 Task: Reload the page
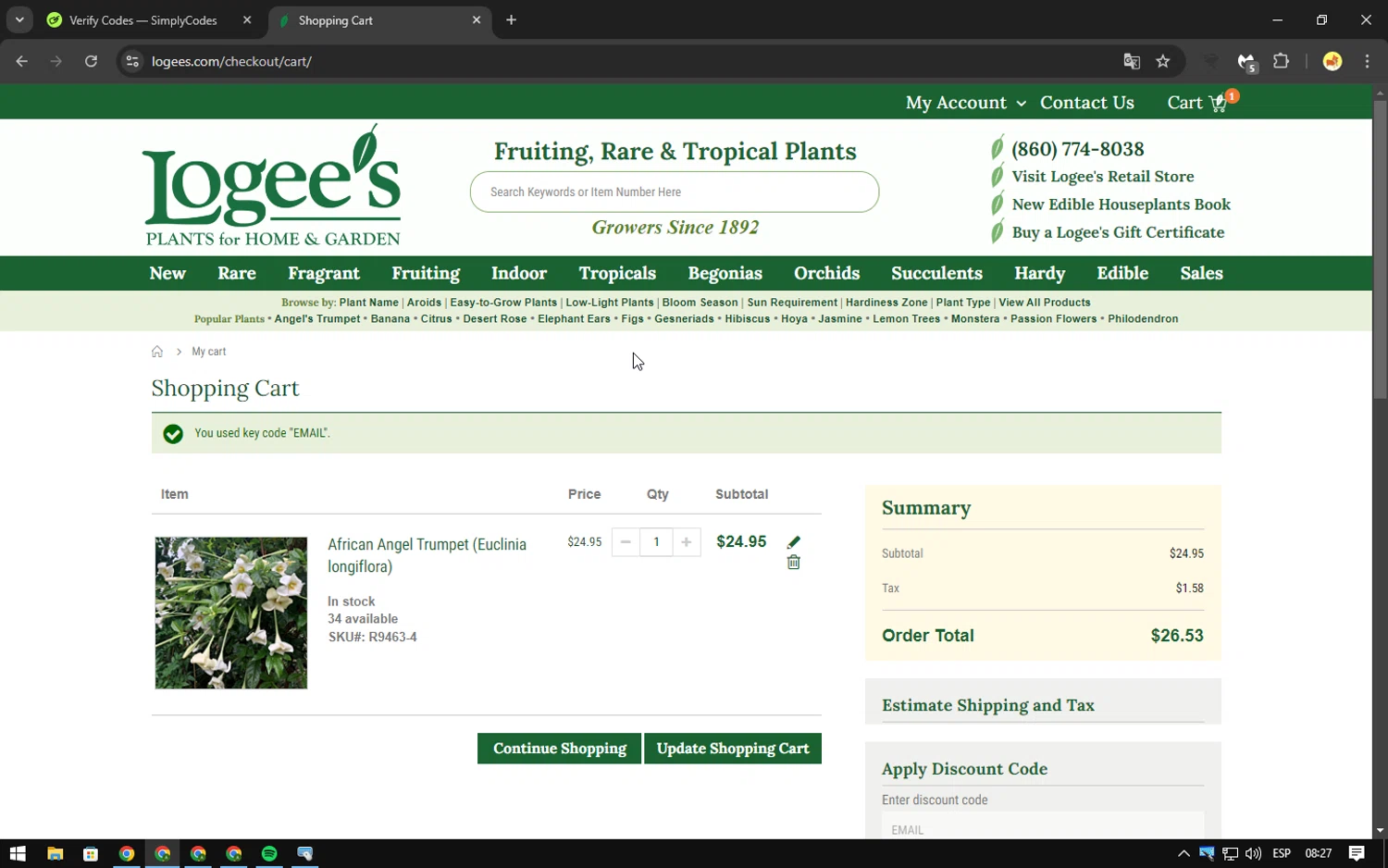91,61
